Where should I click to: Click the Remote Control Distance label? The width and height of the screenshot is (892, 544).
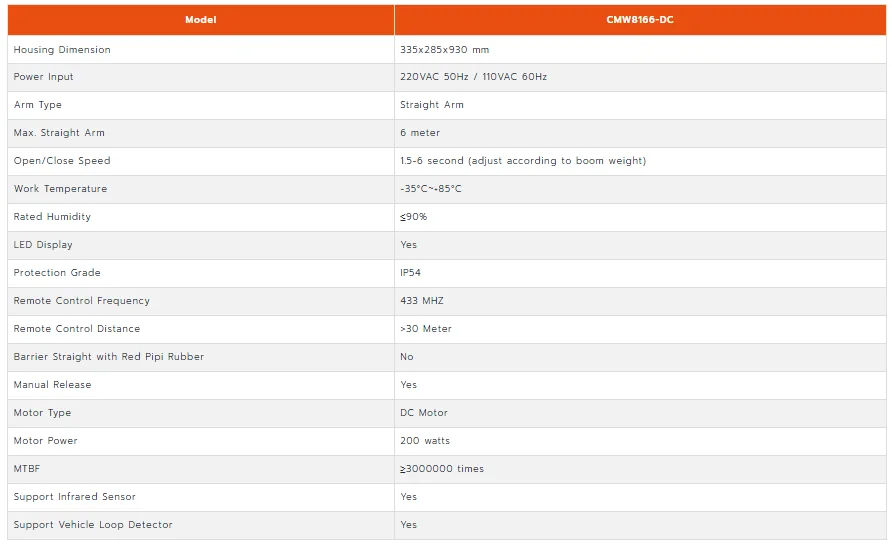(77, 328)
